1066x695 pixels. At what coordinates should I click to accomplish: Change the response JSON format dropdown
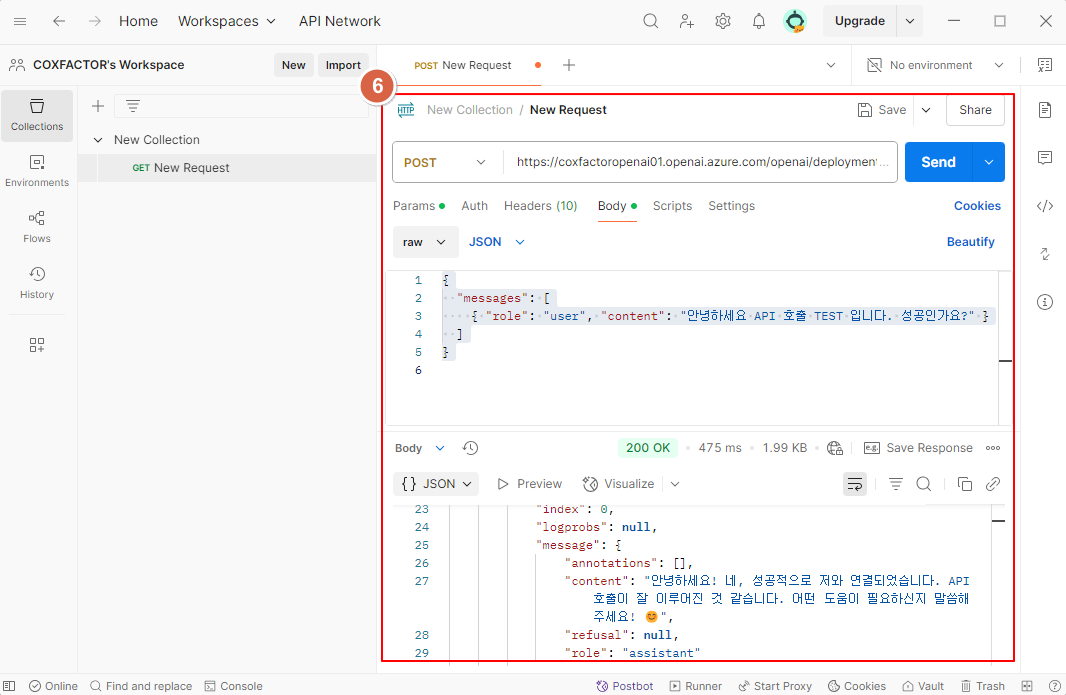[x=436, y=484]
